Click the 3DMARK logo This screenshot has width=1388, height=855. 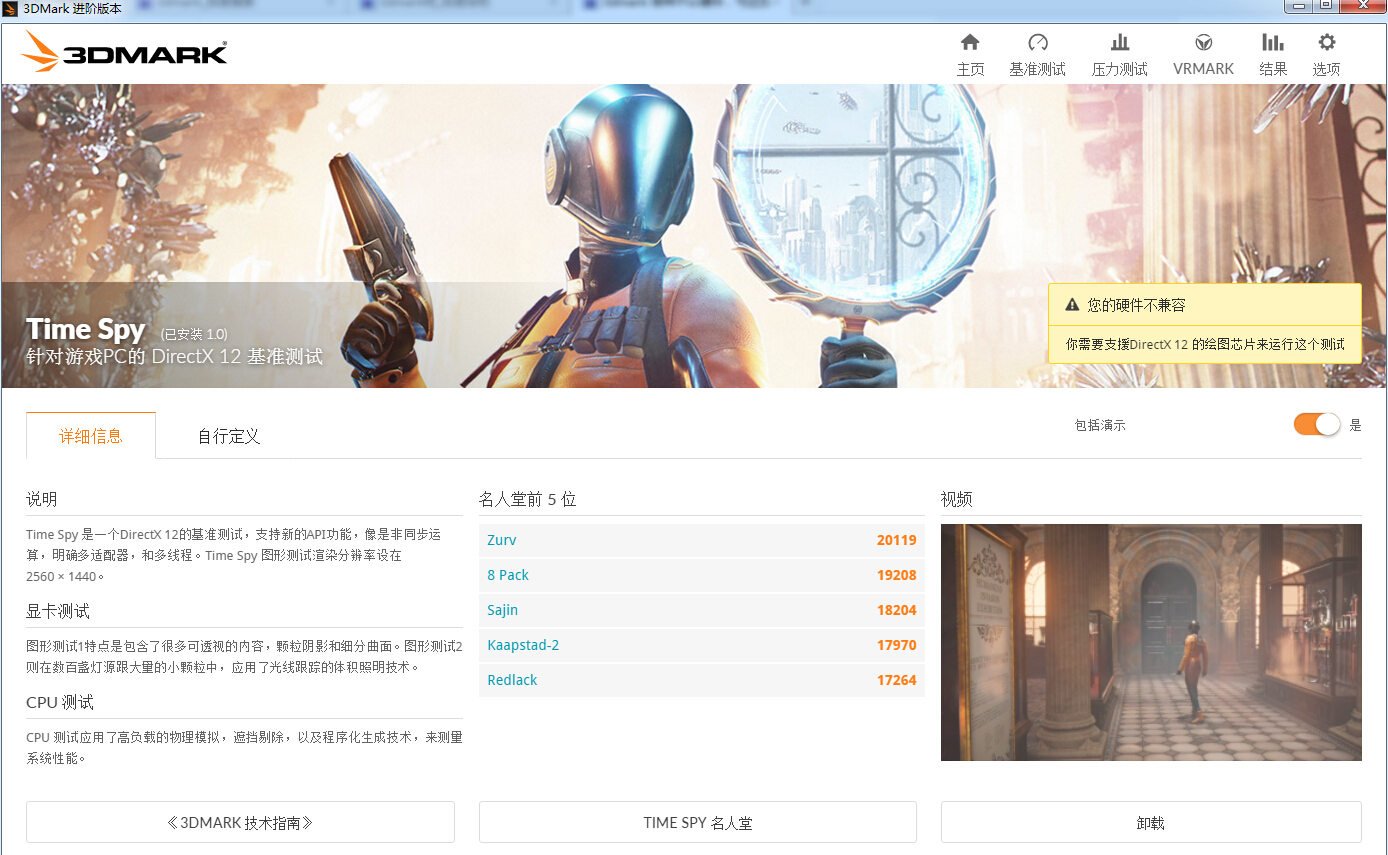125,51
